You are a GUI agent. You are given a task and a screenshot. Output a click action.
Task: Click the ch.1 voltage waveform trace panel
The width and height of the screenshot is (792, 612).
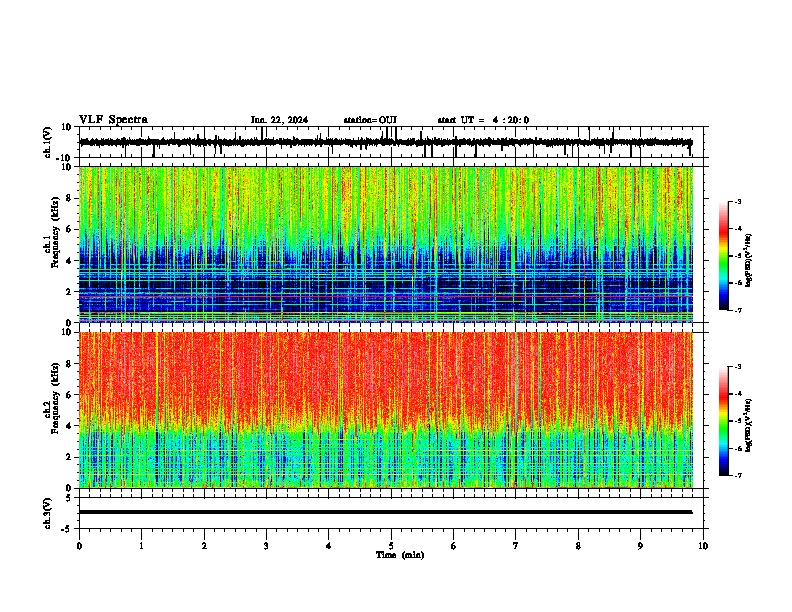391,142
